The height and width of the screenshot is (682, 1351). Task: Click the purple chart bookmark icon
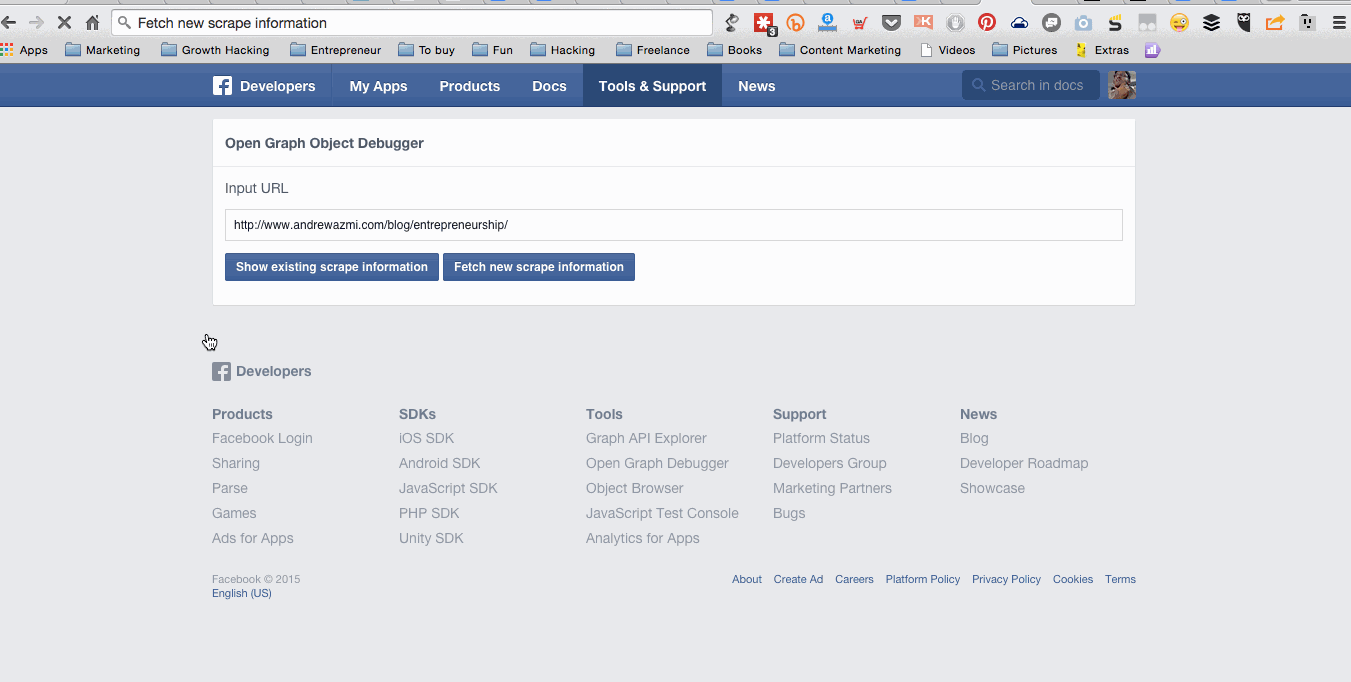tap(1152, 50)
